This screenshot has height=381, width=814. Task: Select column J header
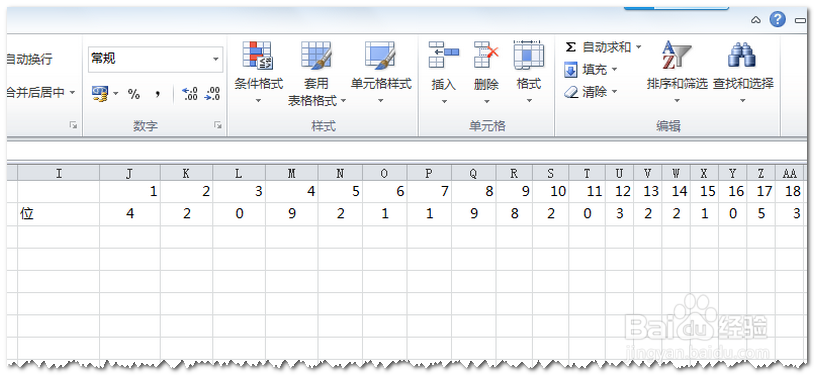pyautogui.click(x=130, y=173)
